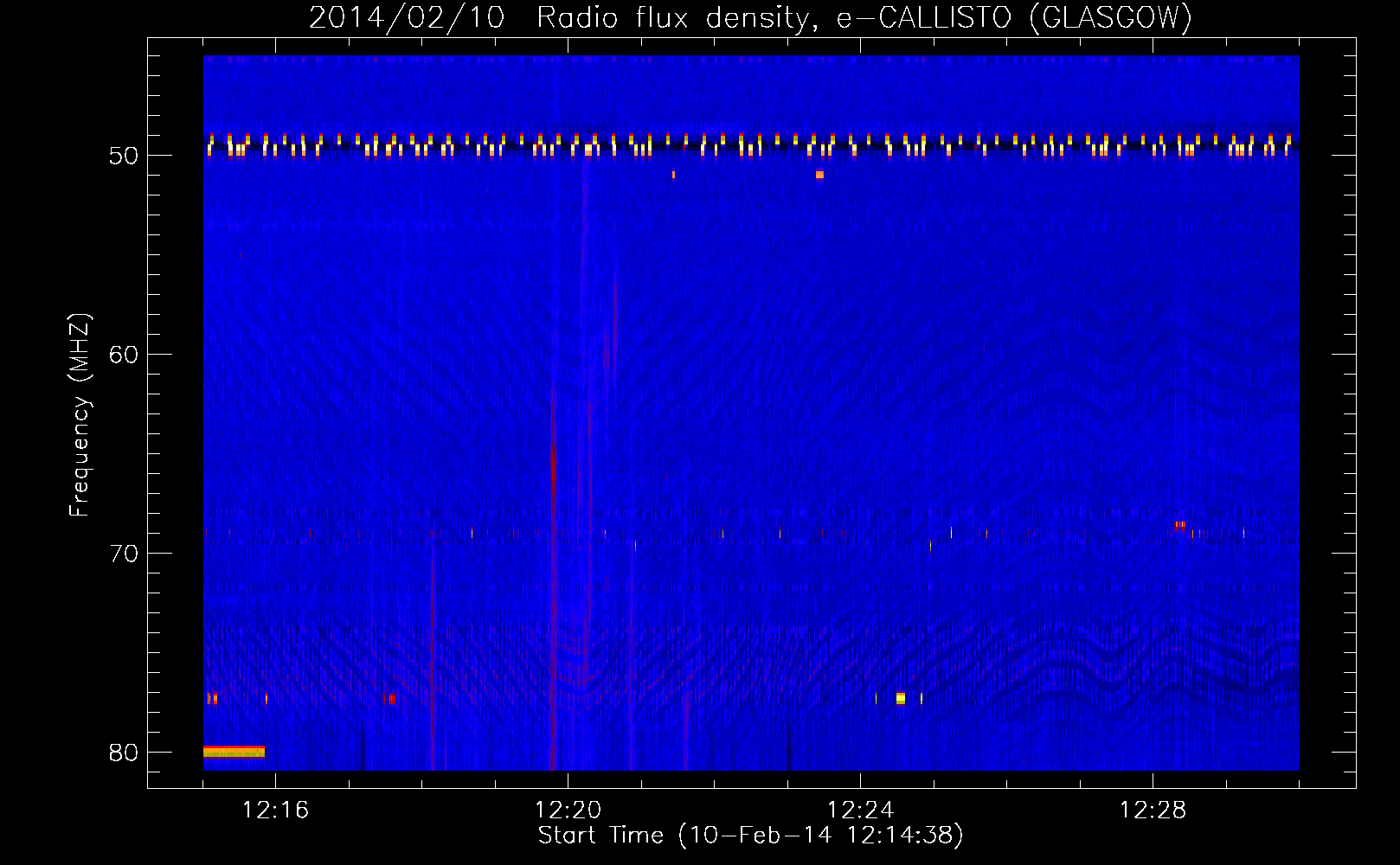Click the '60' frequency tick label
The height and width of the screenshot is (865, 1400).
[x=124, y=355]
